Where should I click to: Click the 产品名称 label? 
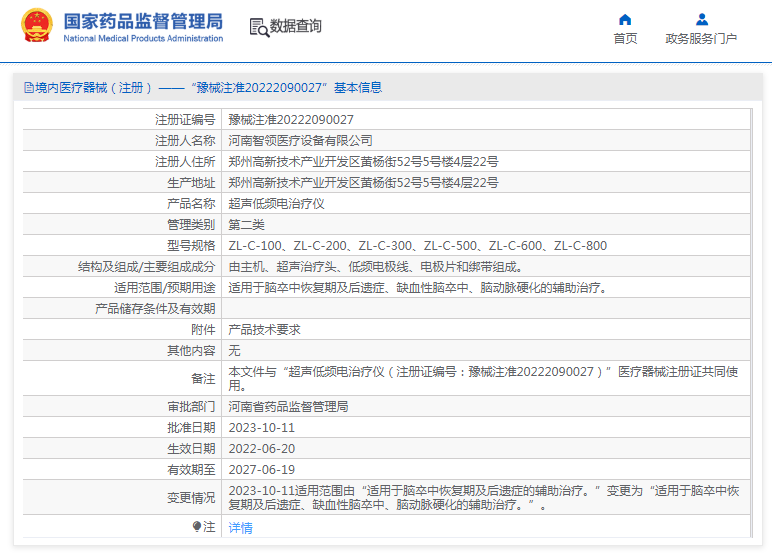[191, 204]
